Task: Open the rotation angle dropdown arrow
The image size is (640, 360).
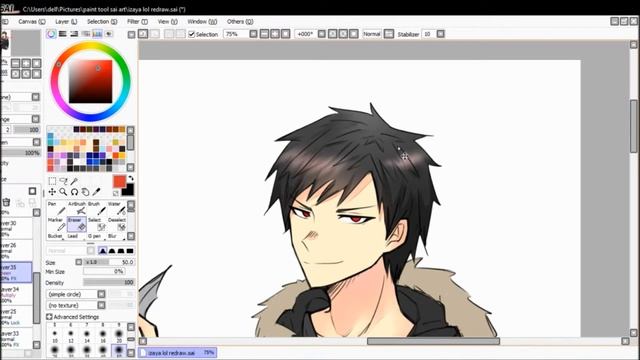Action: pos(322,34)
